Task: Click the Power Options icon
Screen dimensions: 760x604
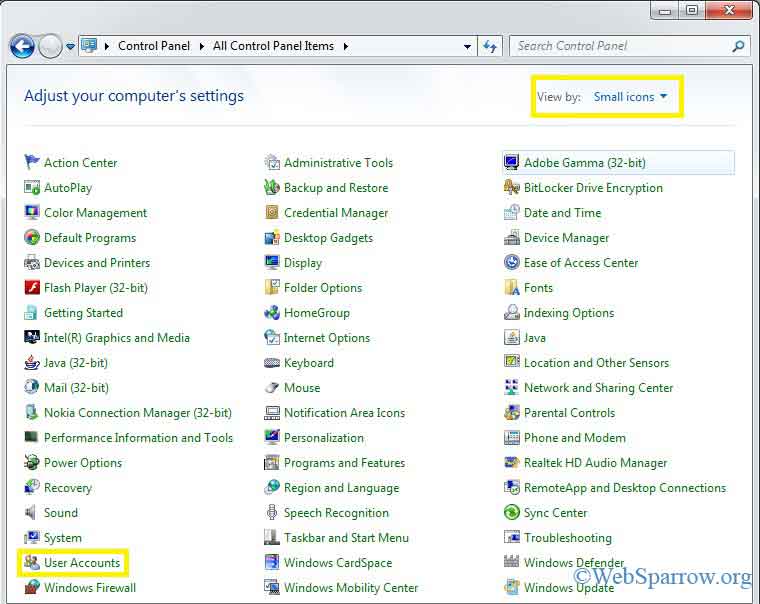Action: tap(32, 462)
